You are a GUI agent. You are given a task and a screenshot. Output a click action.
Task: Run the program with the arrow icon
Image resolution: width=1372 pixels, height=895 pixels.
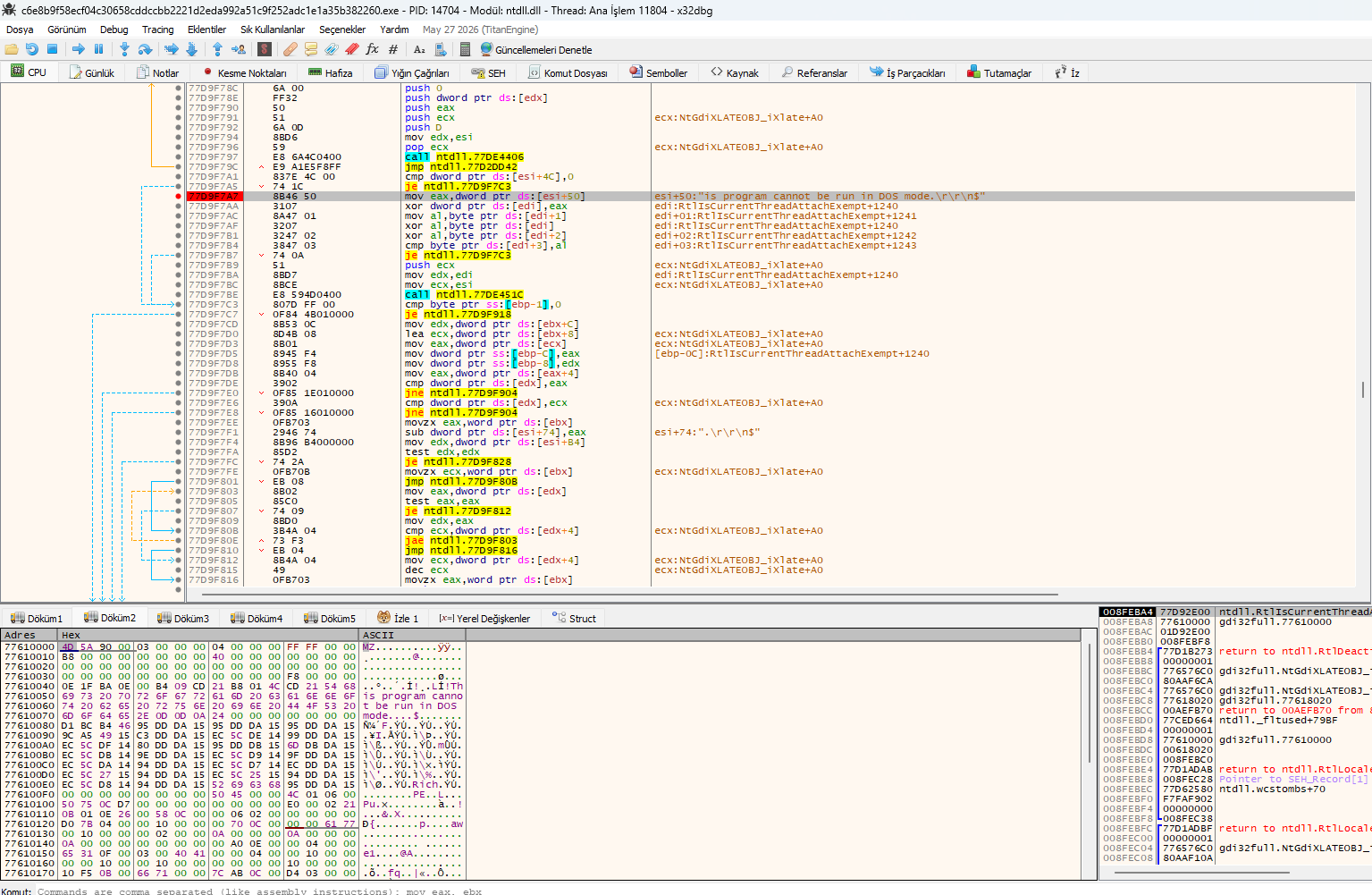coord(79,49)
